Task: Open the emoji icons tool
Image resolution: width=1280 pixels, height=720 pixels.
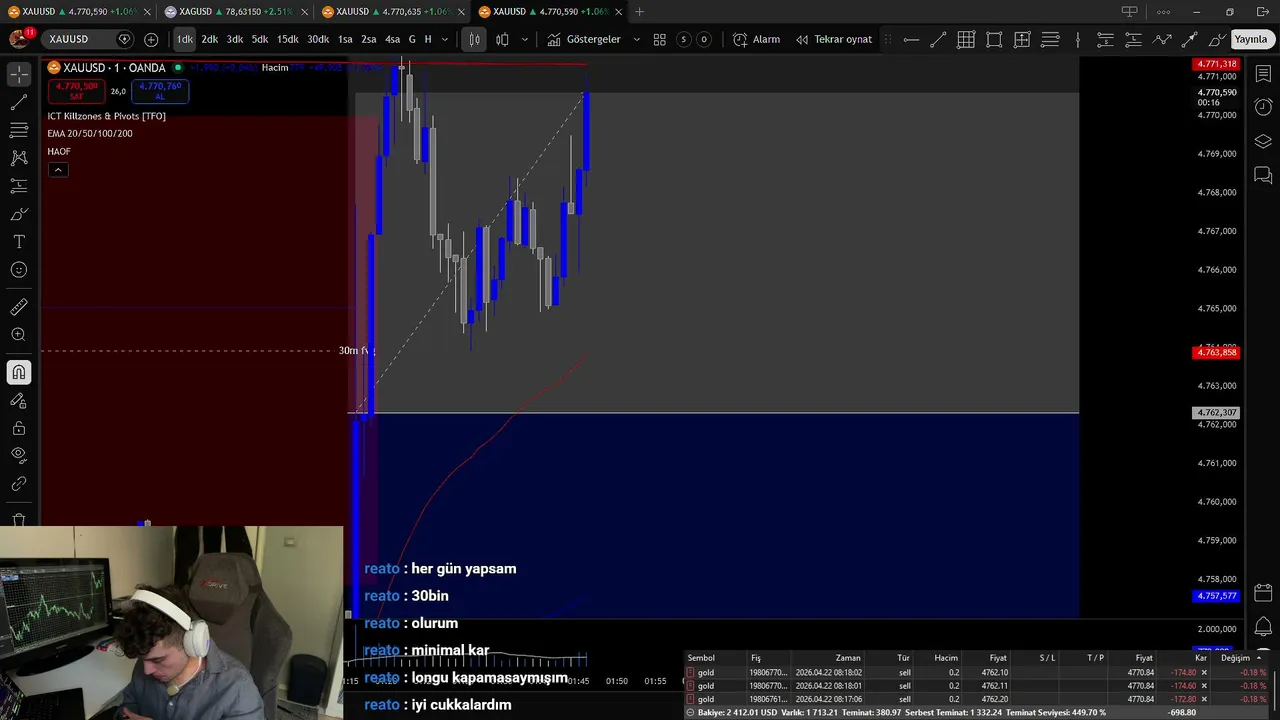Action: [x=19, y=270]
